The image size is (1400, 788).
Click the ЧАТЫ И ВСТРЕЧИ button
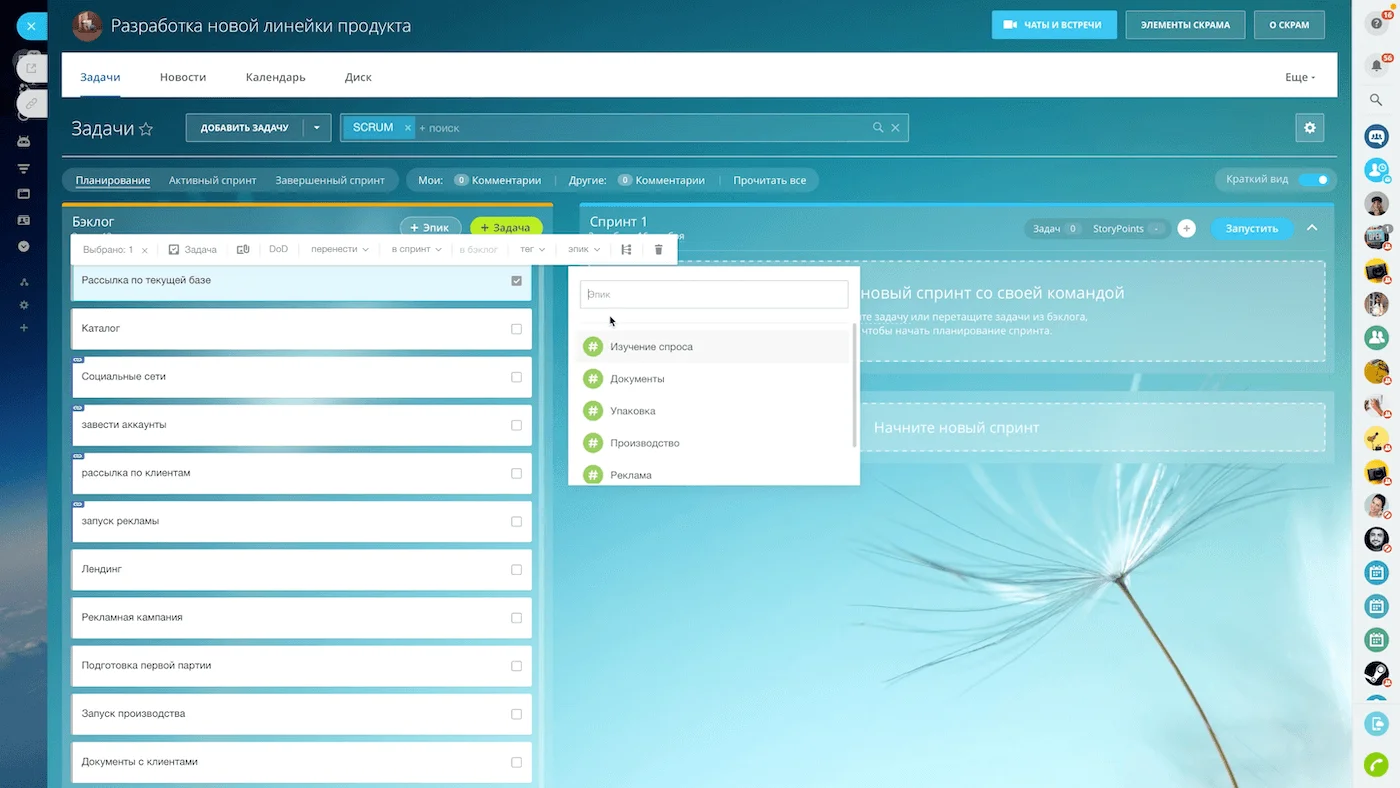pyautogui.click(x=1052, y=25)
